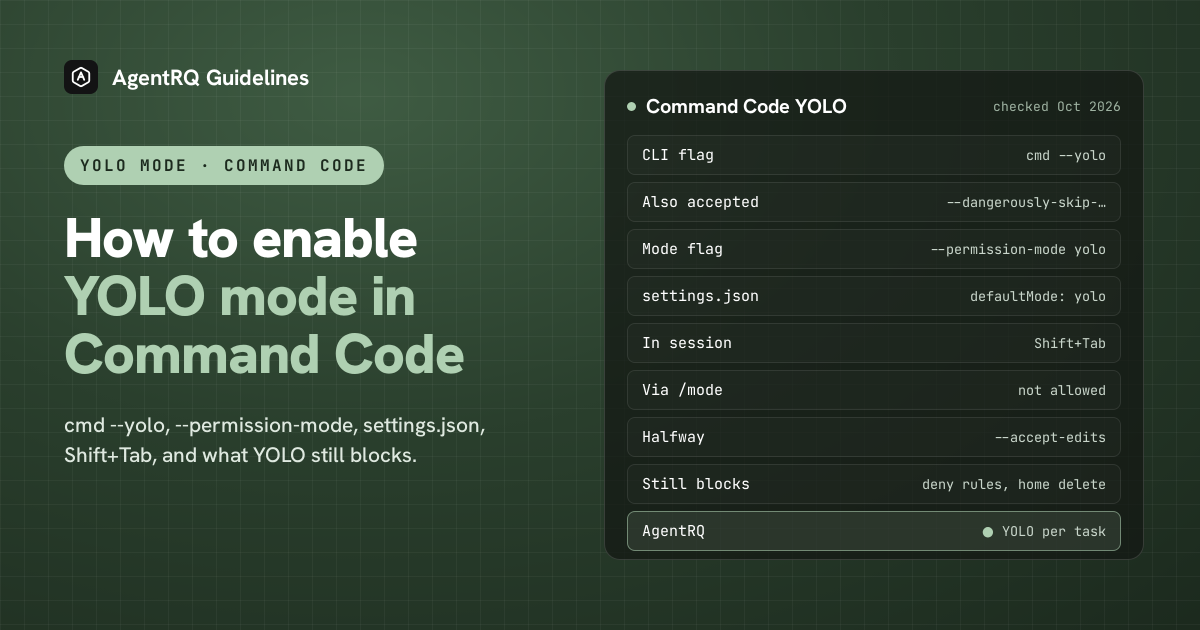Click the subtitle starting with "cmd --yolo"

coord(275,441)
